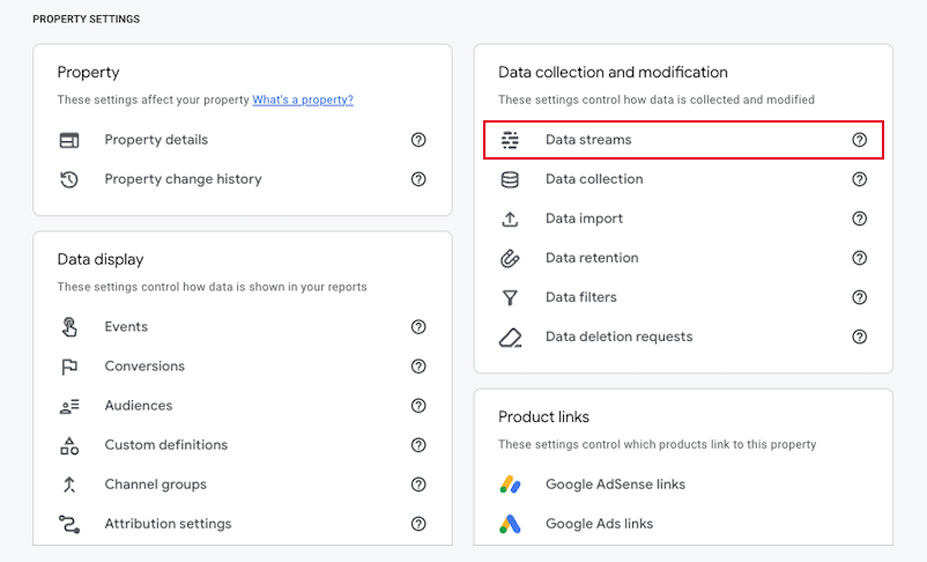Image resolution: width=927 pixels, height=562 pixels.
Task: Open help for Data import
Action: tap(860, 219)
